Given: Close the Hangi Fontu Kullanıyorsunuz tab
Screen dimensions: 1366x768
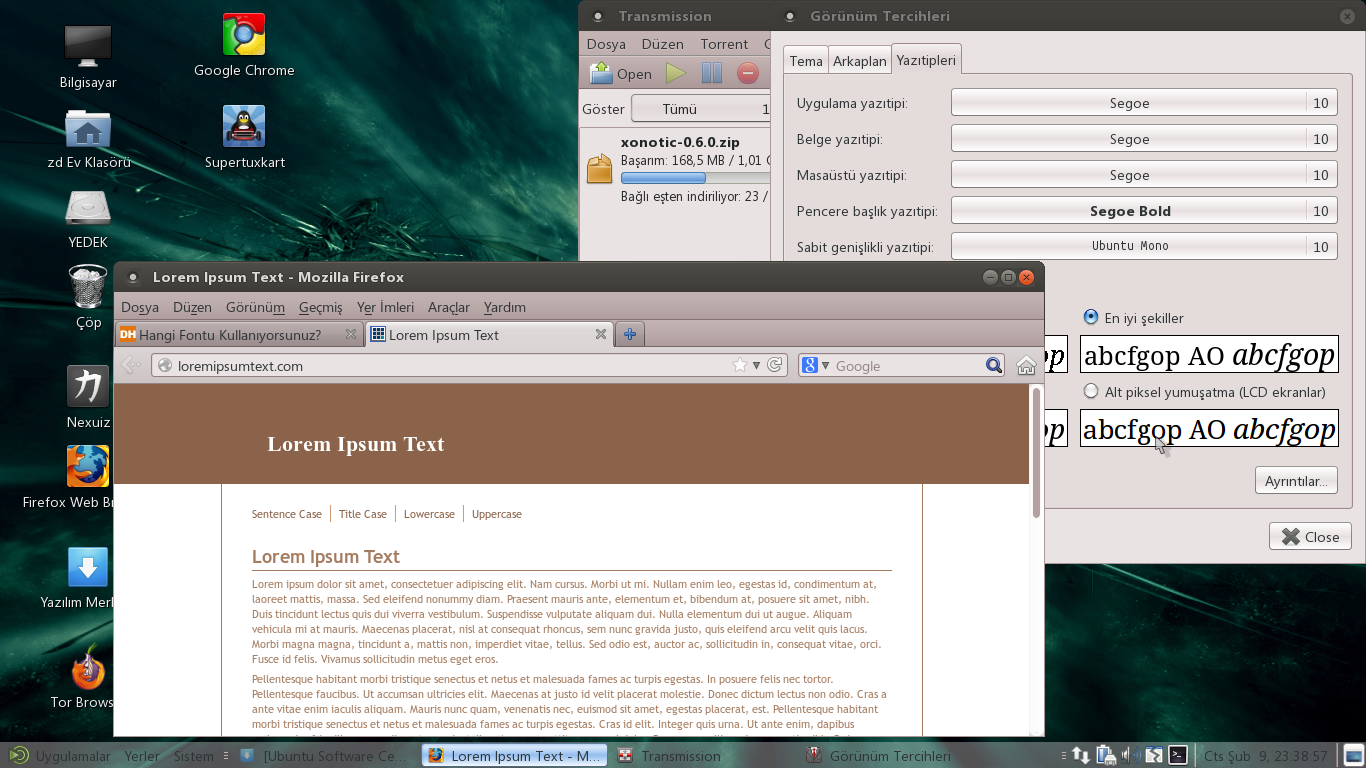Looking at the screenshot, I should (x=350, y=334).
